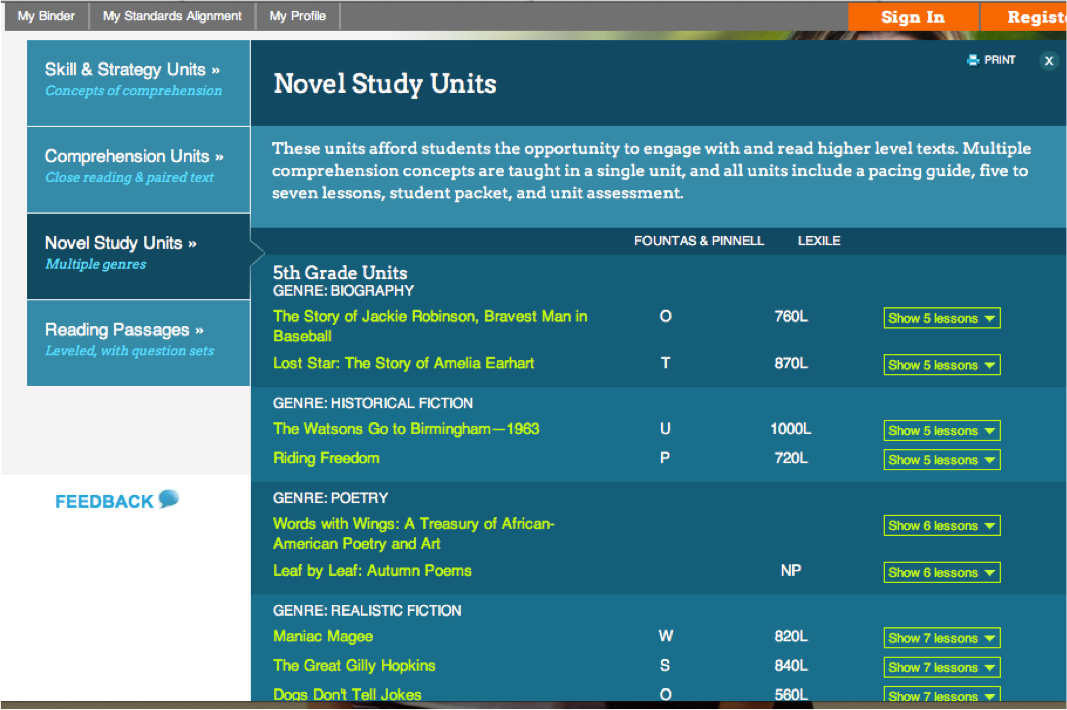Open the My Profile tab
This screenshot has width=1067, height=710.
(297, 16)
